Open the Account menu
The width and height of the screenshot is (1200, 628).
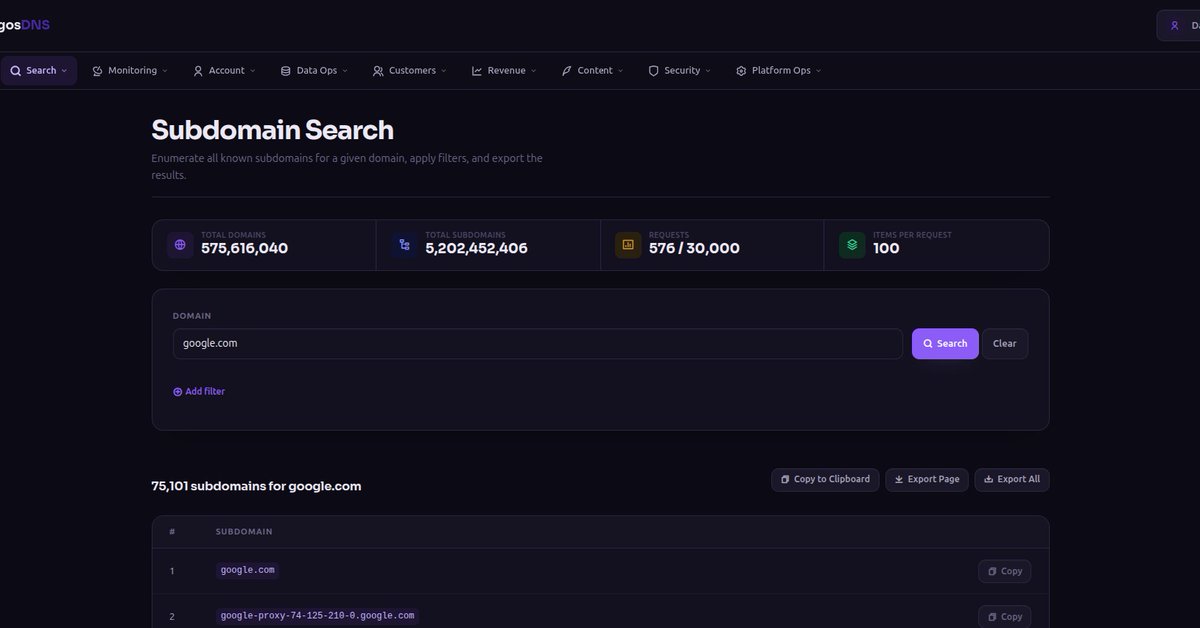(224, 71)
